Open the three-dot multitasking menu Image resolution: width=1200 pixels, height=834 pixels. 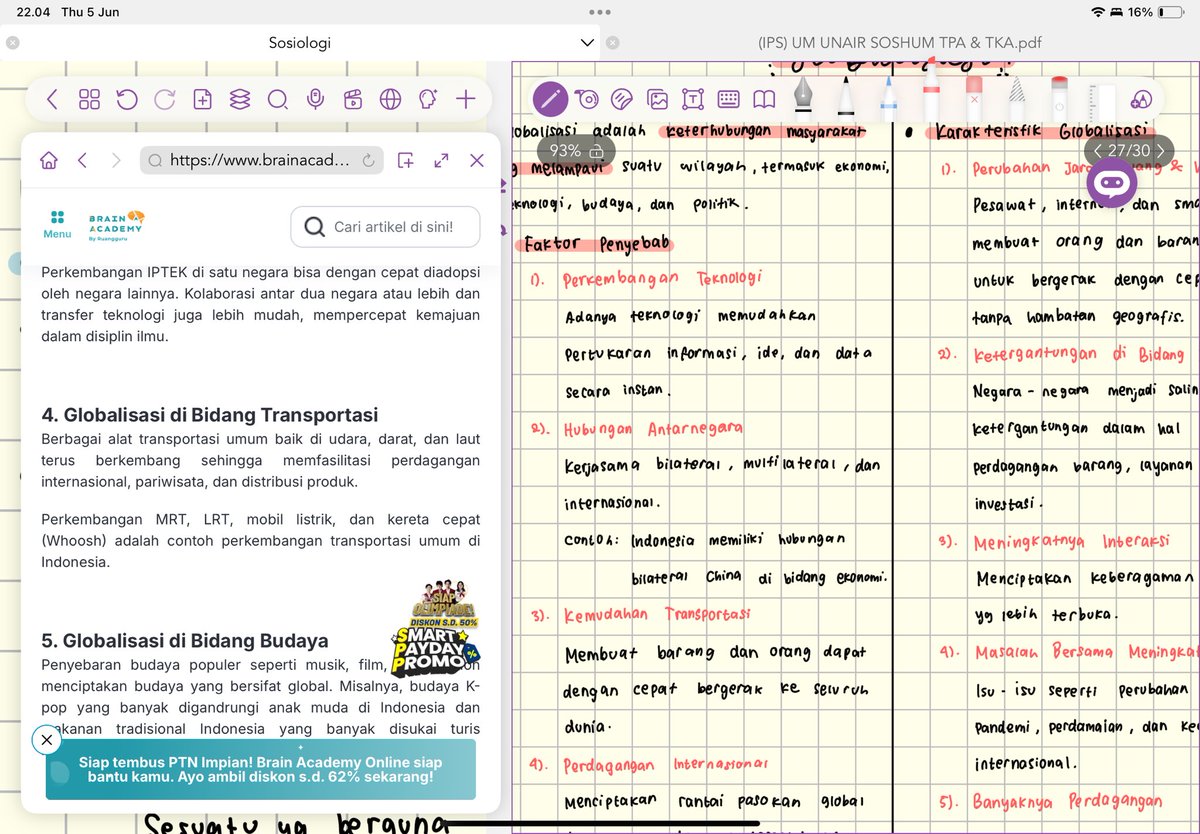[x=600, y=12]
